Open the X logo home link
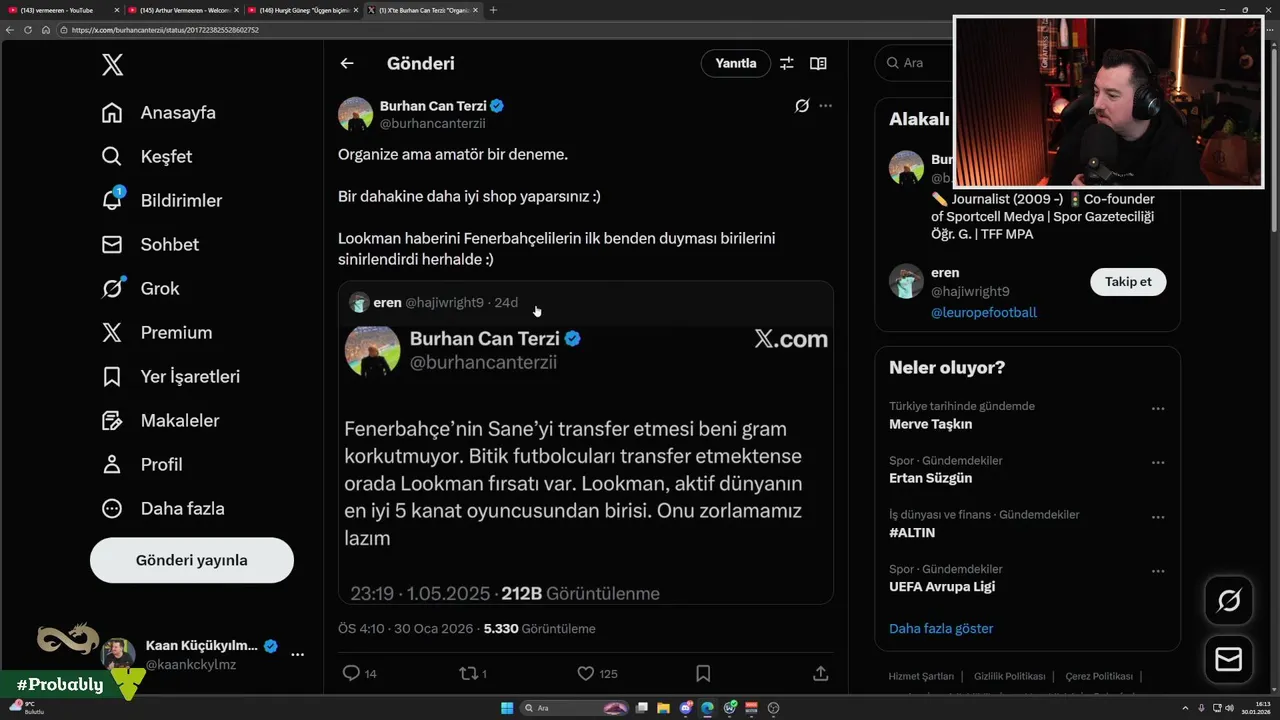 tap(112, 65)
